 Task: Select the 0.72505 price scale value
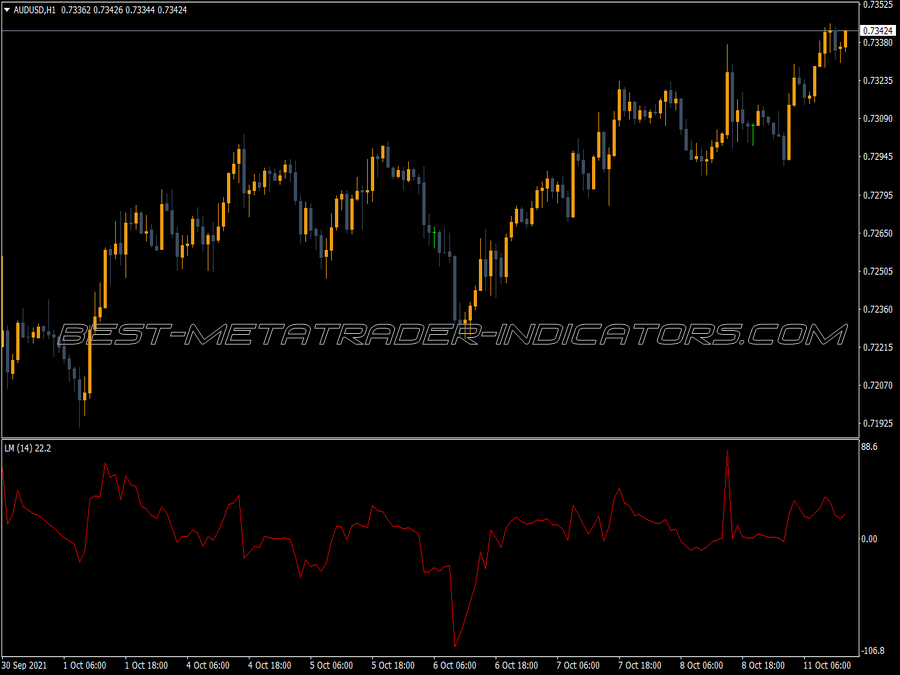(878, 271)
